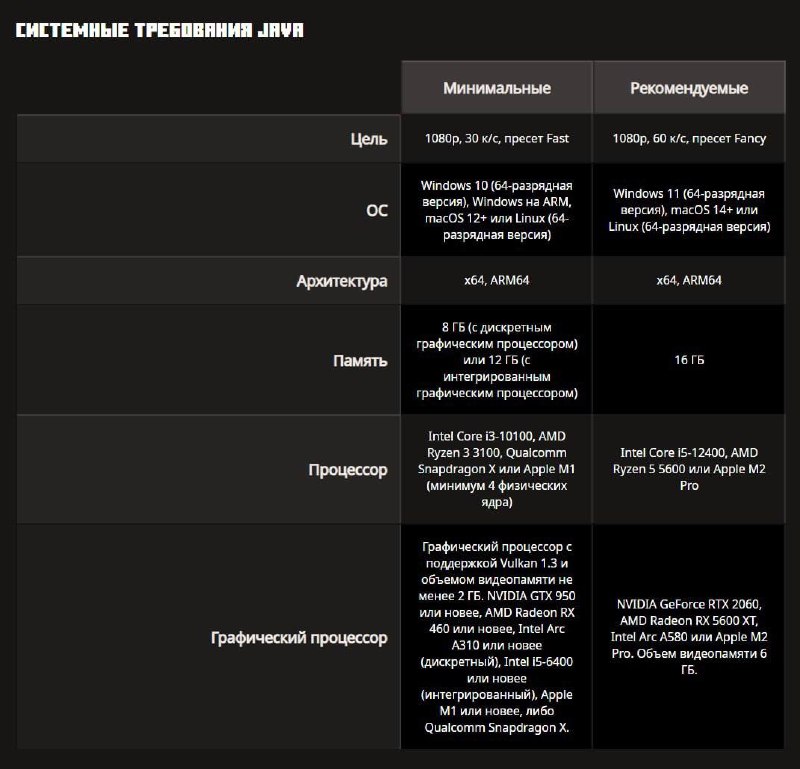
Task: Click the minimum architecture 'x64, ARM64' cell
Action: (x=497, y=281)
